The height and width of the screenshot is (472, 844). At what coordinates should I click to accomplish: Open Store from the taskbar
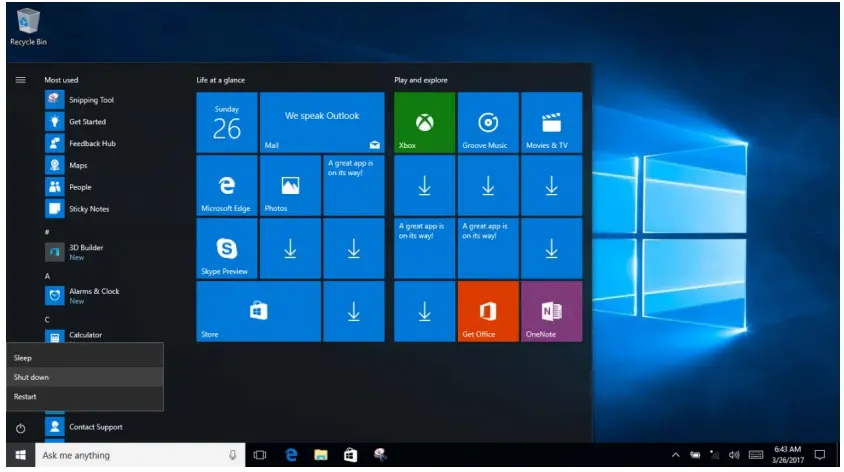(x=350, y=455)
